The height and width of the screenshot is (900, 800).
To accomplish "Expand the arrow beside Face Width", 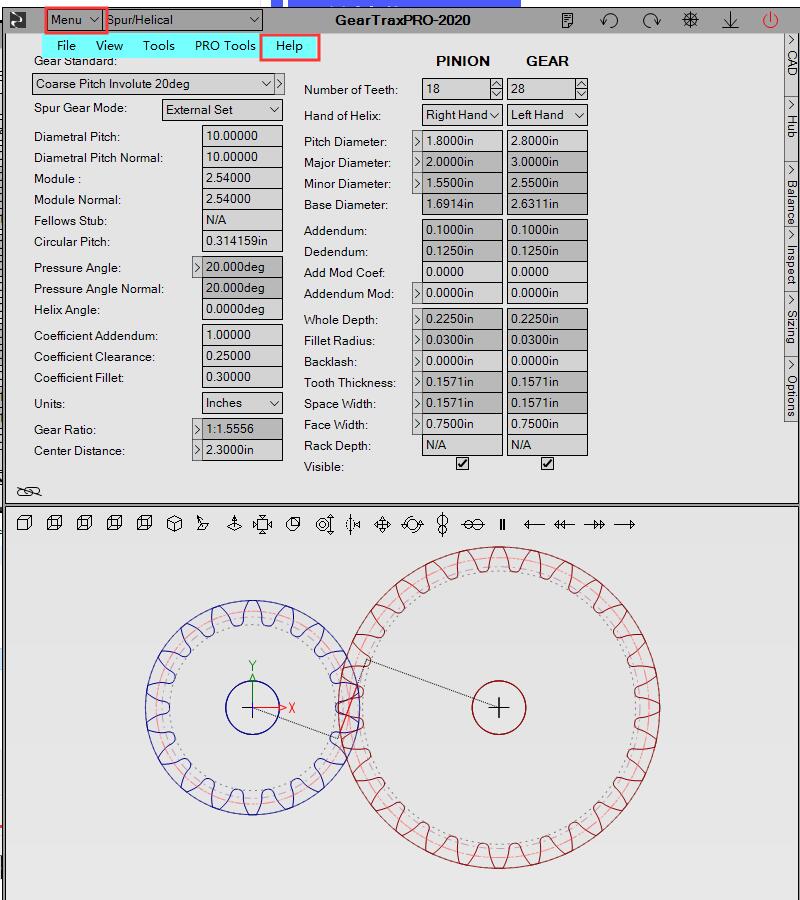I will pyautogui.click(x=417, y=424).
